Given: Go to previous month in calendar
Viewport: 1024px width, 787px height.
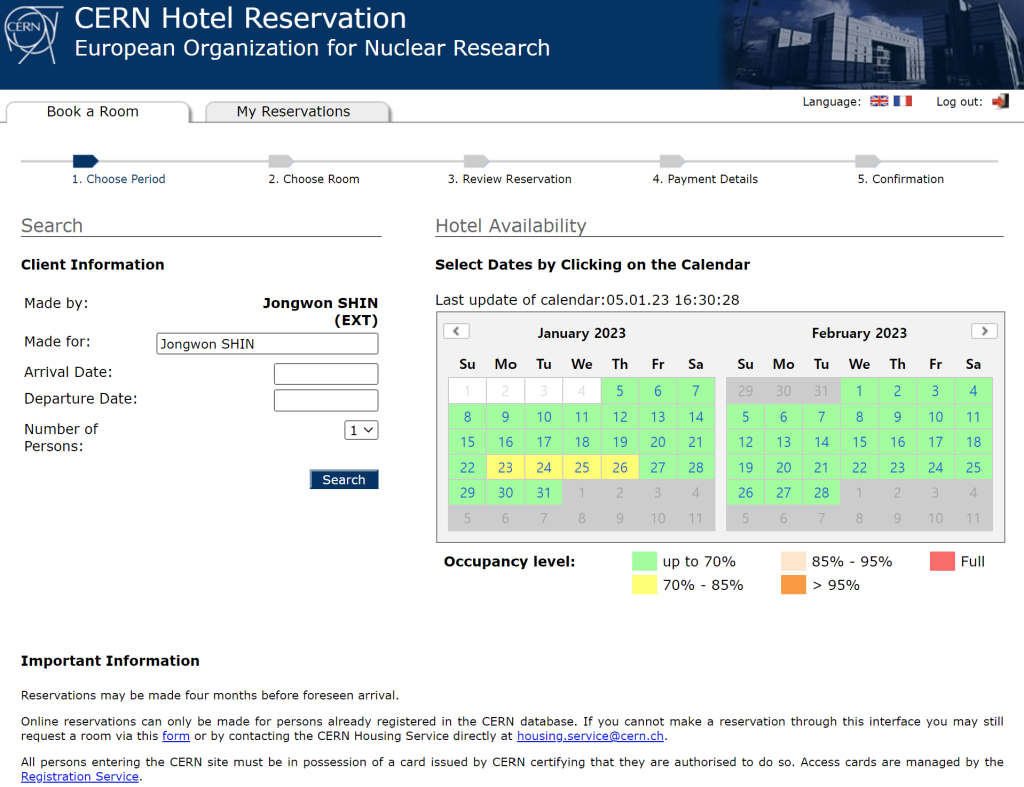Looking at the screenshot, I should 456,331.
